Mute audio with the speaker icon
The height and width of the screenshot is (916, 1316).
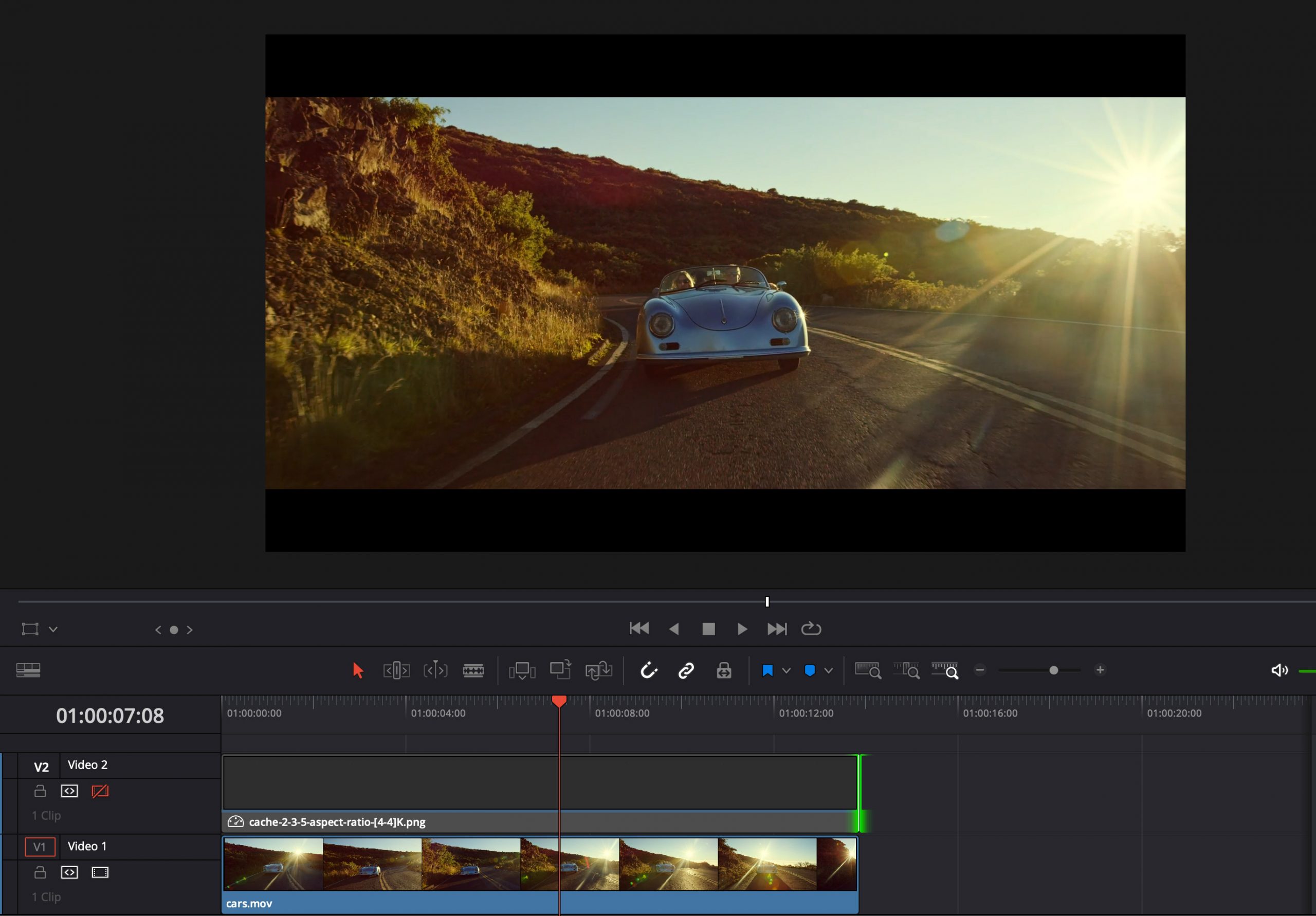(1279, 670)
